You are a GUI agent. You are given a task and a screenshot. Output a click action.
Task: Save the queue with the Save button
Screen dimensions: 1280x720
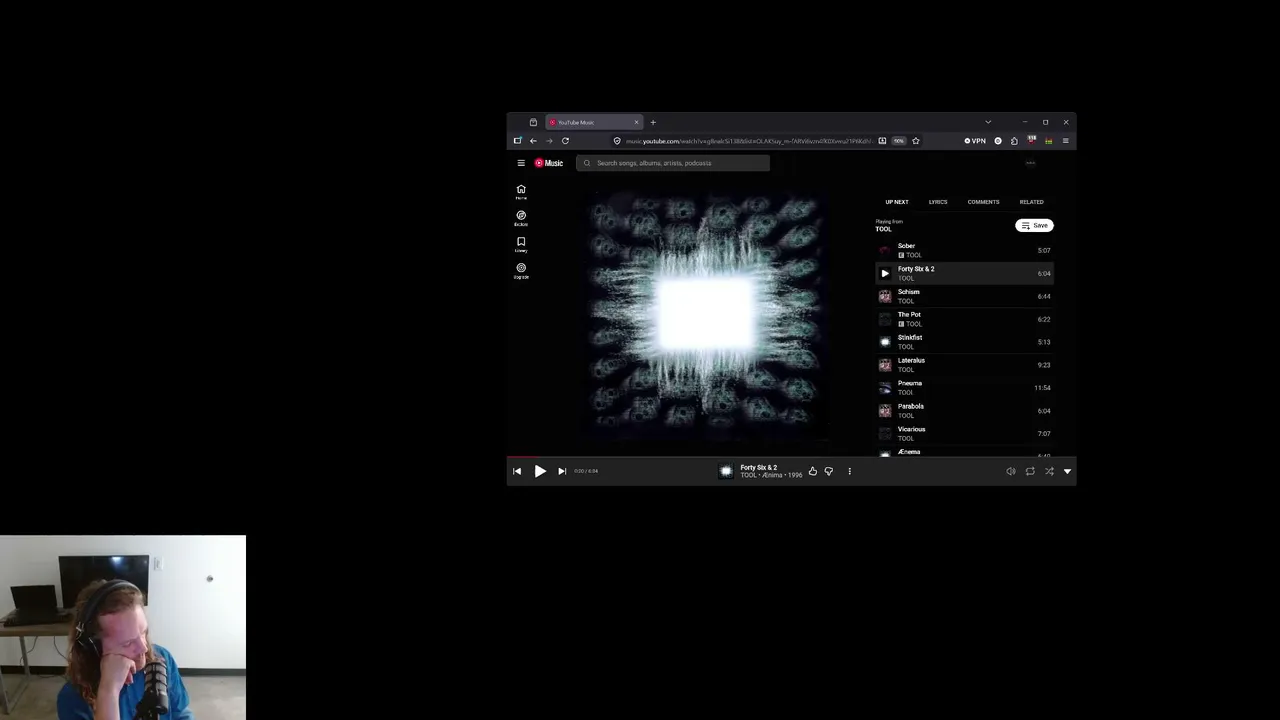click(1035, 226)
